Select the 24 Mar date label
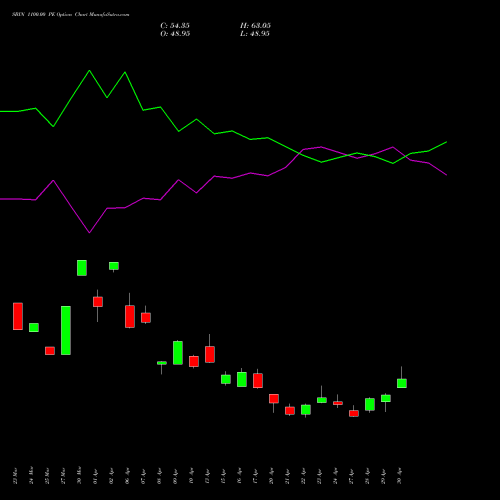Viewport: 500px width, 500px height. pyautogui.click(x=31, y=476)
